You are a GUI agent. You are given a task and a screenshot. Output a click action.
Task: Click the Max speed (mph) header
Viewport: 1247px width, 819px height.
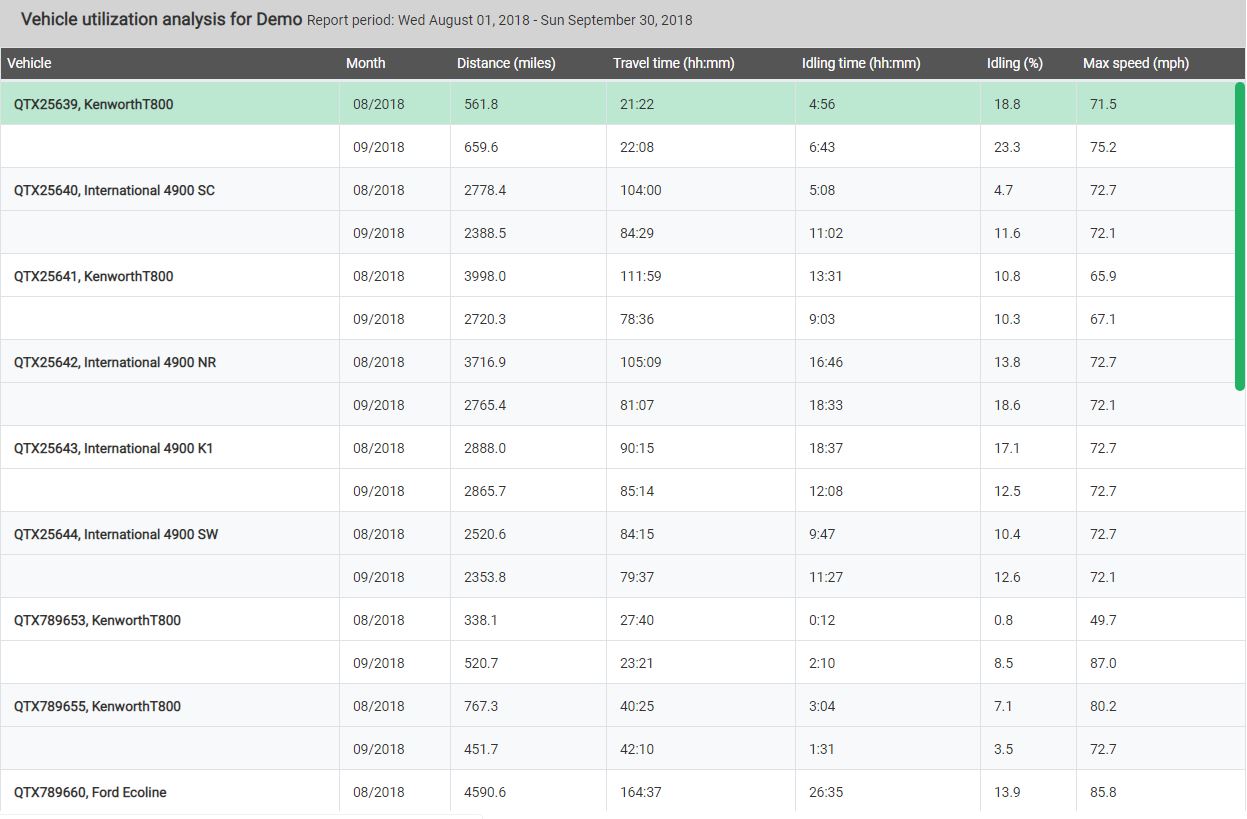pos(1135,63)
